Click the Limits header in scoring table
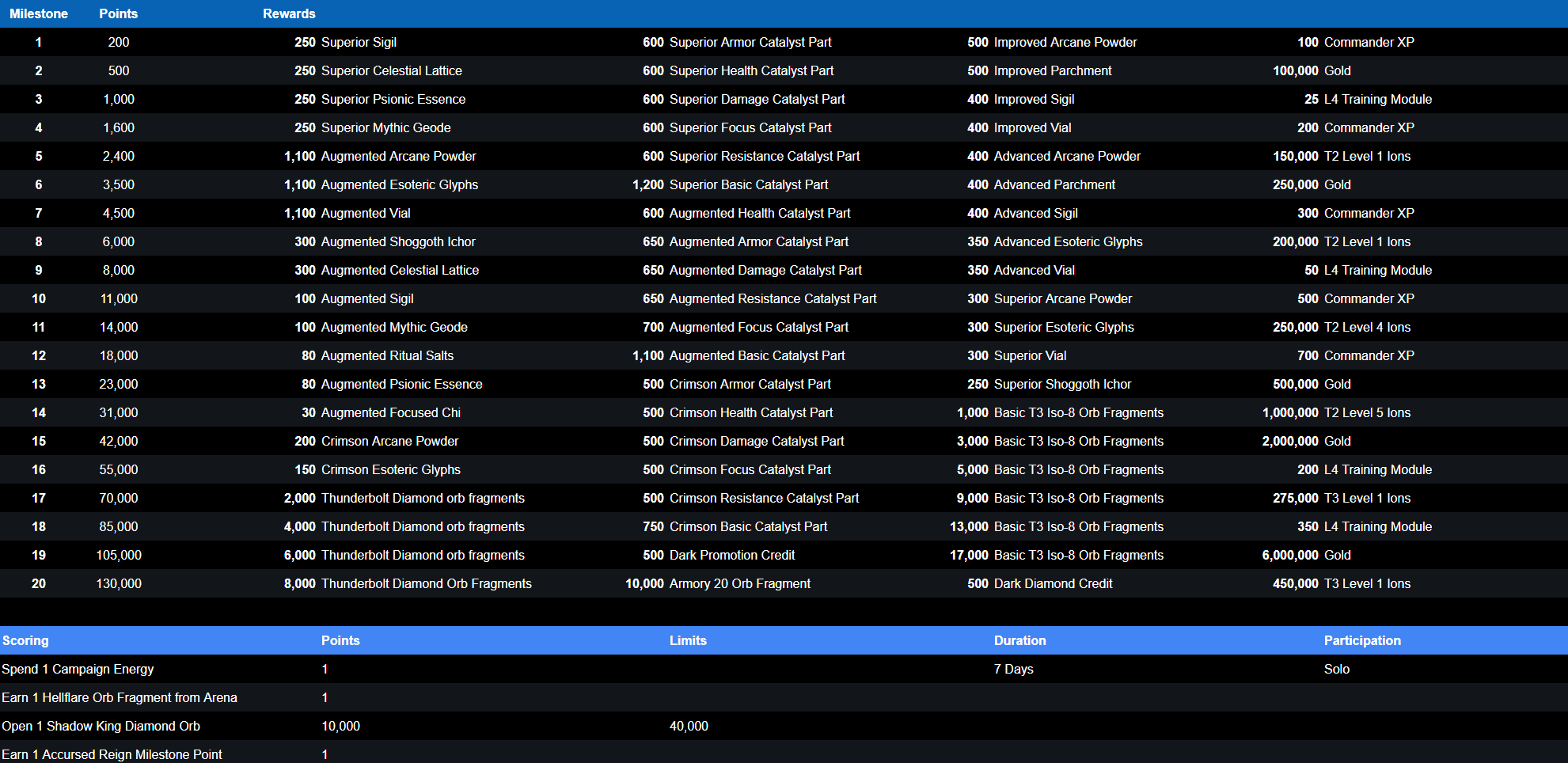Image resolution: width=1568 pixels, height=763 pixels. click(x=688, y=640)
